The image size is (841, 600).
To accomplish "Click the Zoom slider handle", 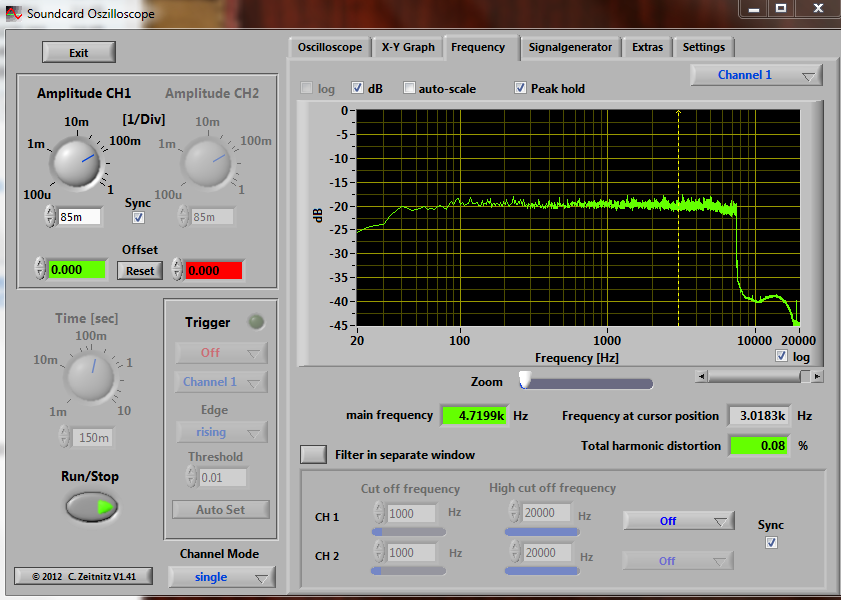I will (x=524, y=380).
